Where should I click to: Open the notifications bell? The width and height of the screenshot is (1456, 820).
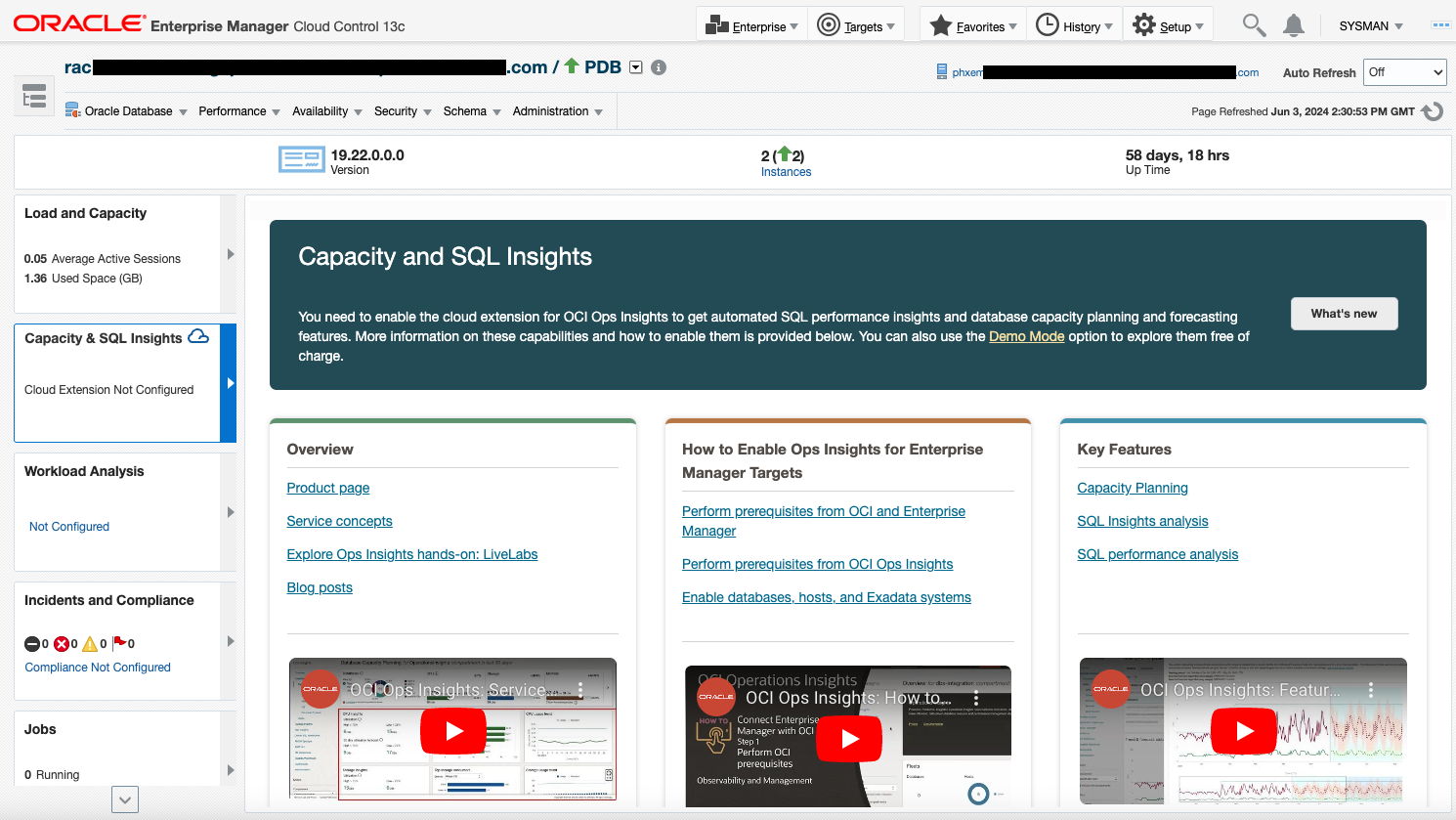pyautogui.click(x=1294, y=25)
